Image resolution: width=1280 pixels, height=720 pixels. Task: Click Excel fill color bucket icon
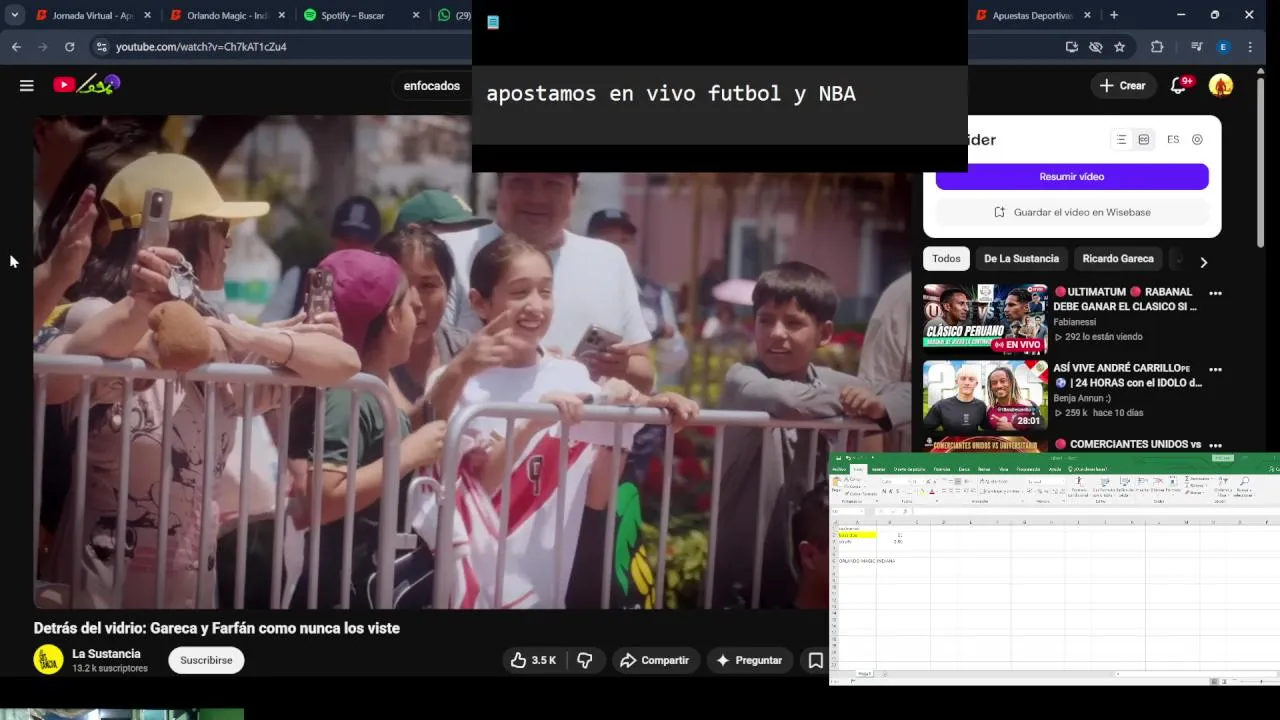(922, 491)
